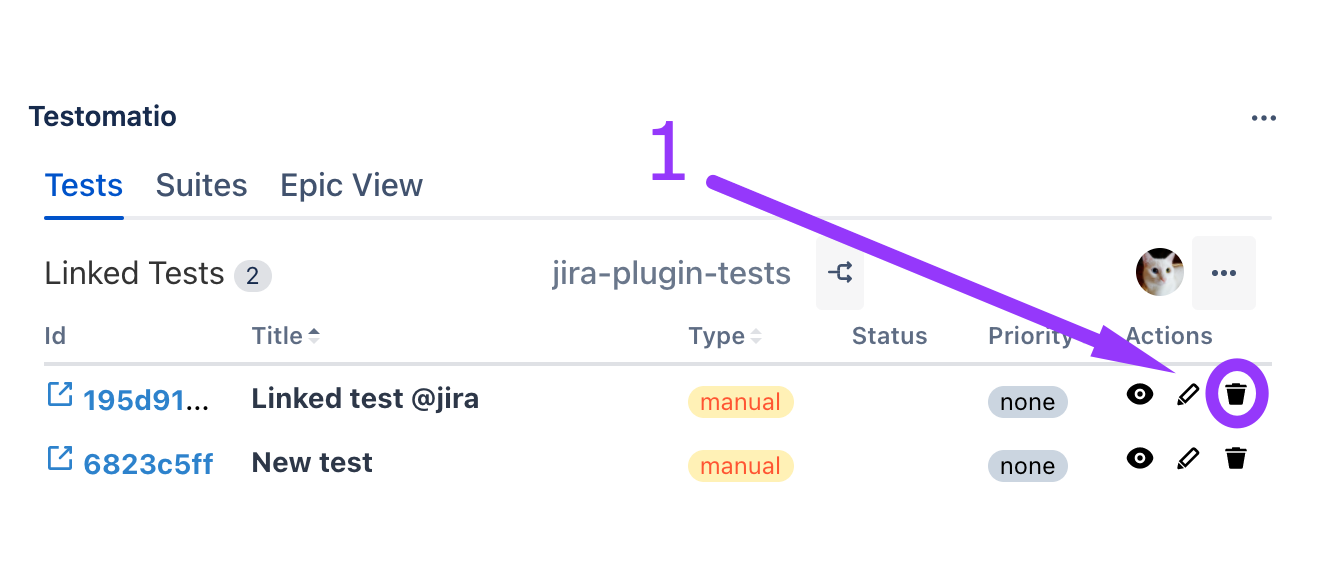Screen dimensions: 1322x564
Task: View the Linked test @jira details
Action: coord(1139,394)
